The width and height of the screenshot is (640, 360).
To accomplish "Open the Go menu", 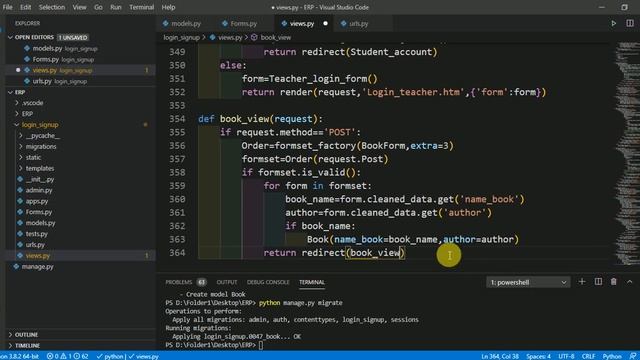I will [98, 7].
